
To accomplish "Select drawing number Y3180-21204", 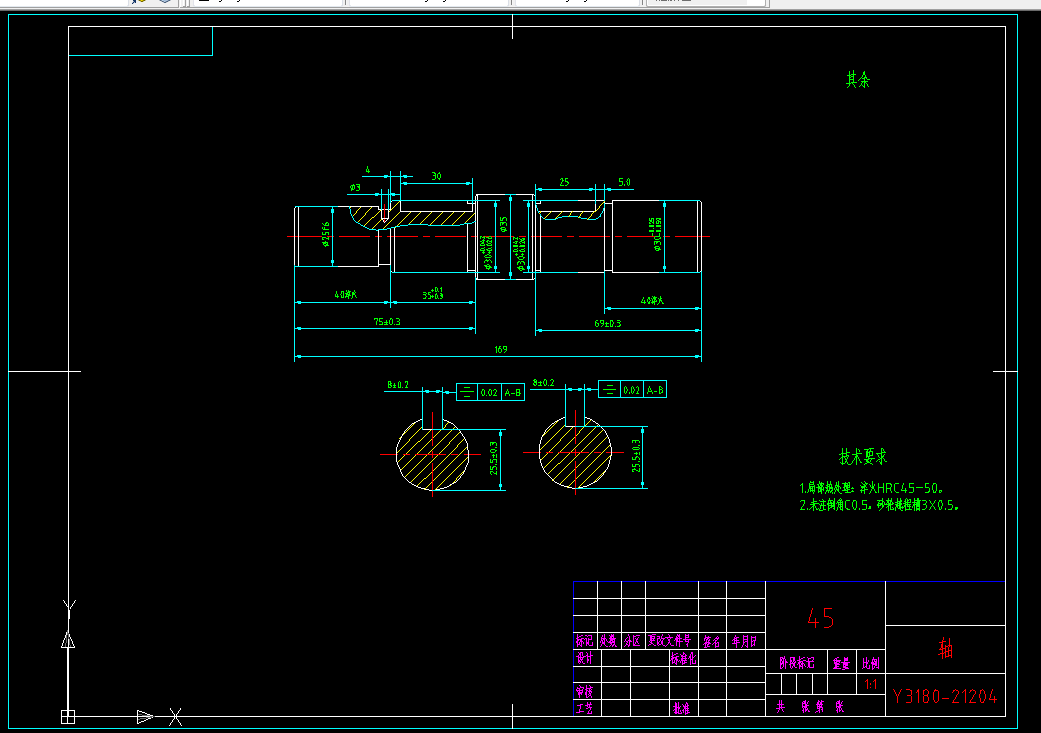I will 945,696.
